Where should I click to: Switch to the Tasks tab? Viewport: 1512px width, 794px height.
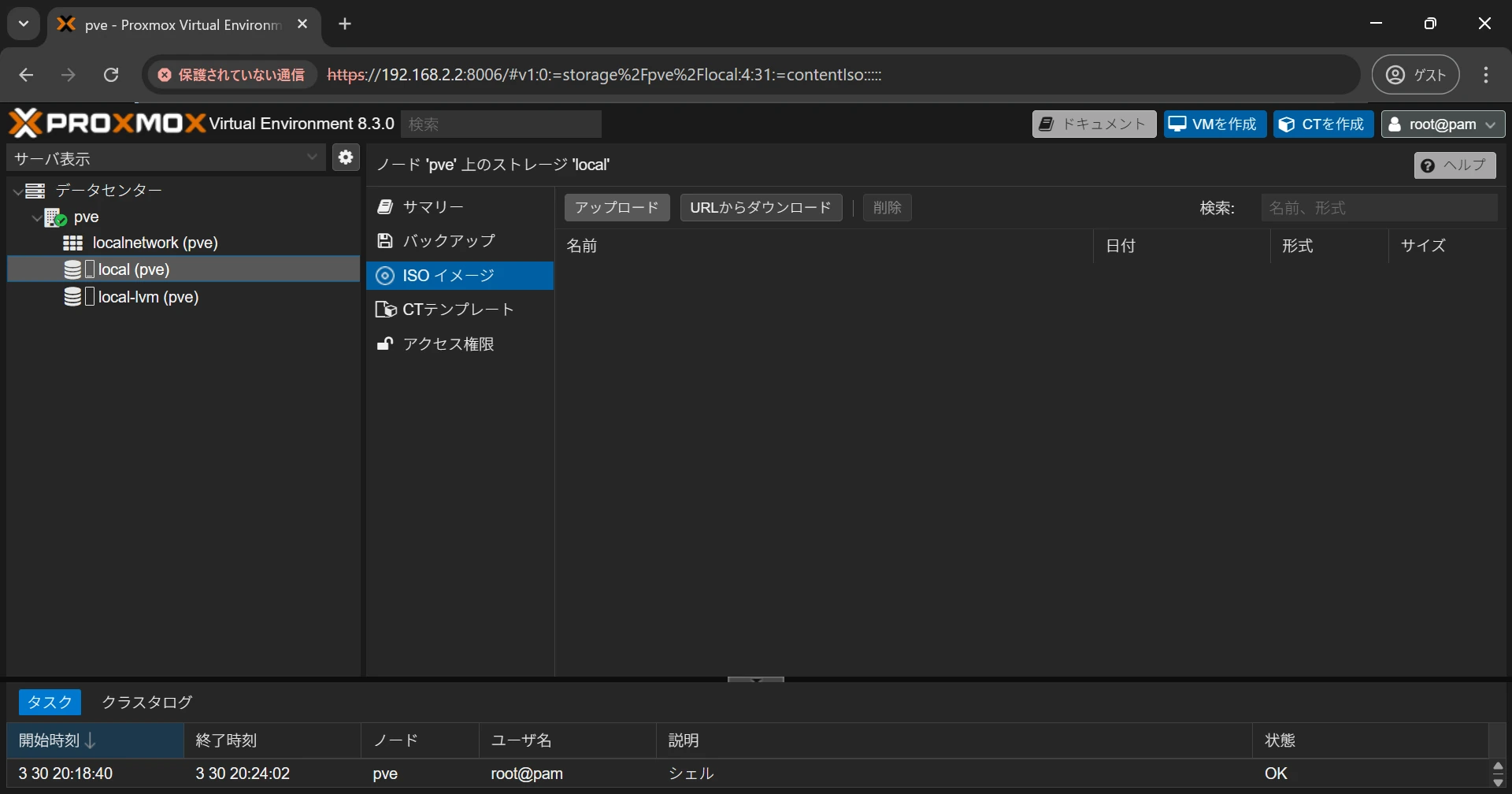(x=50, y=702)
